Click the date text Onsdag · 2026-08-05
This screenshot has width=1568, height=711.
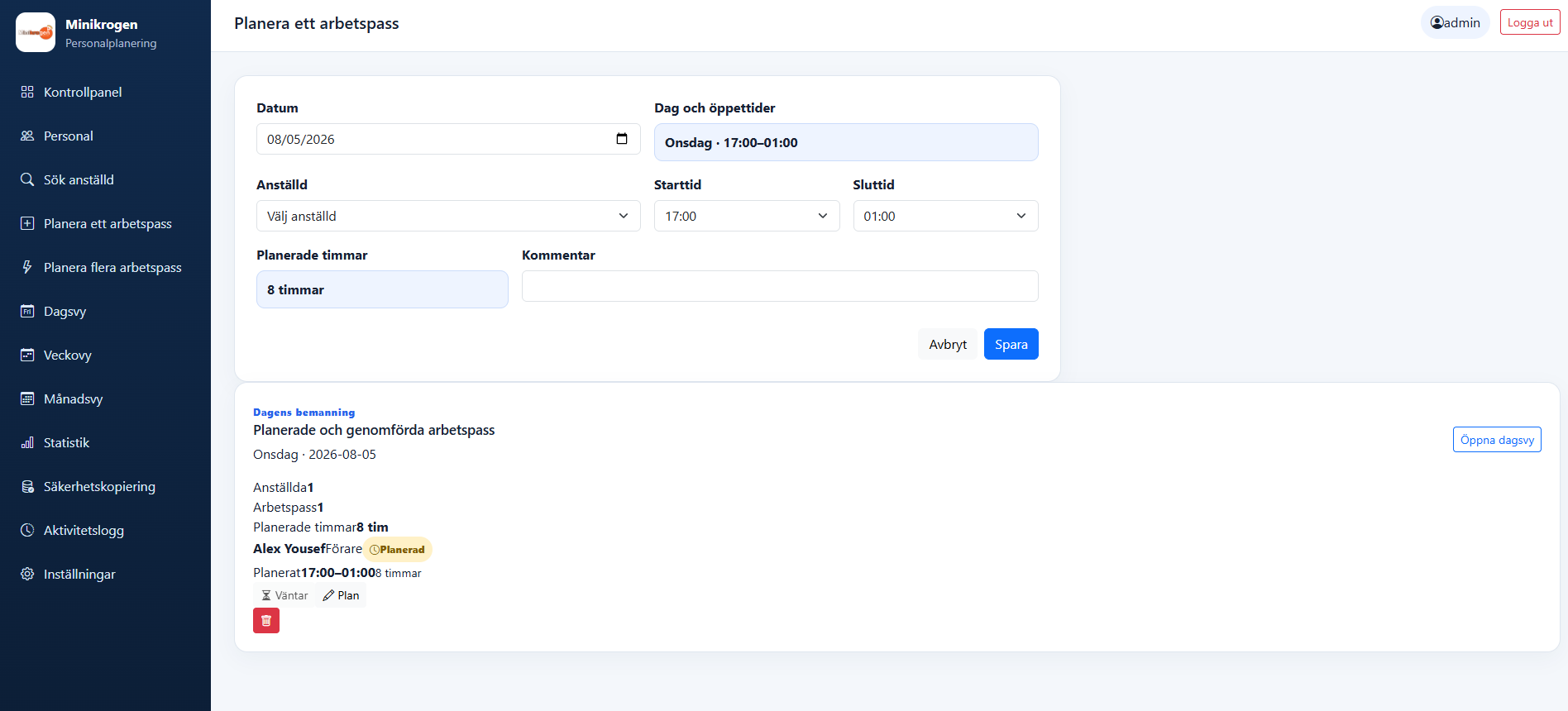pyautogui.click(x=314, y=455)
